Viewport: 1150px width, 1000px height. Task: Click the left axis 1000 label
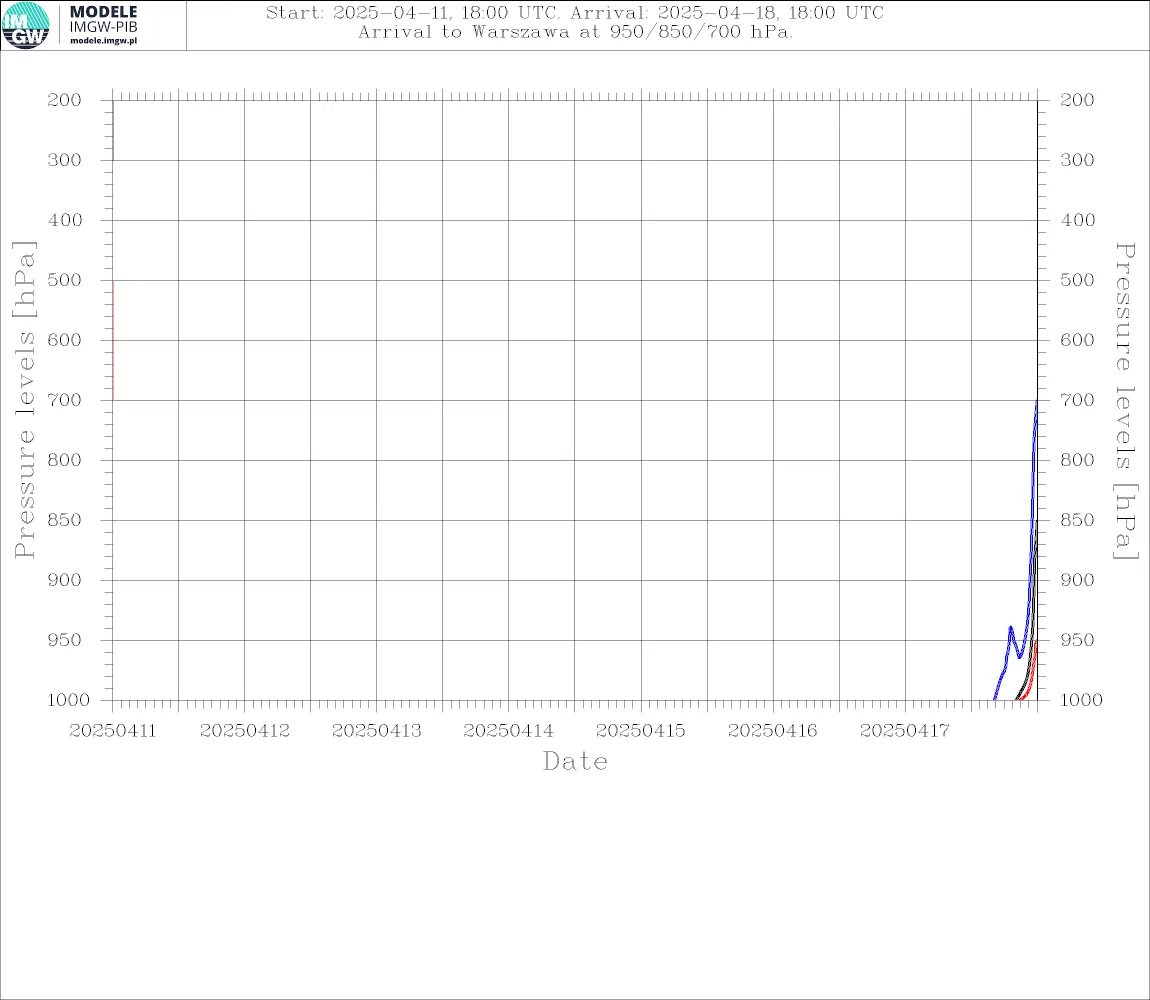click(68, 700)
